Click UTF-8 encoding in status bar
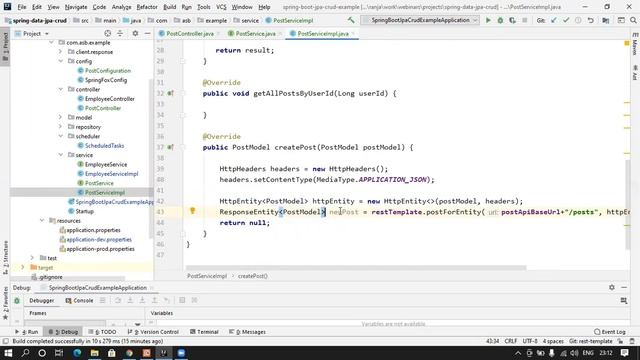 point(530,341)
